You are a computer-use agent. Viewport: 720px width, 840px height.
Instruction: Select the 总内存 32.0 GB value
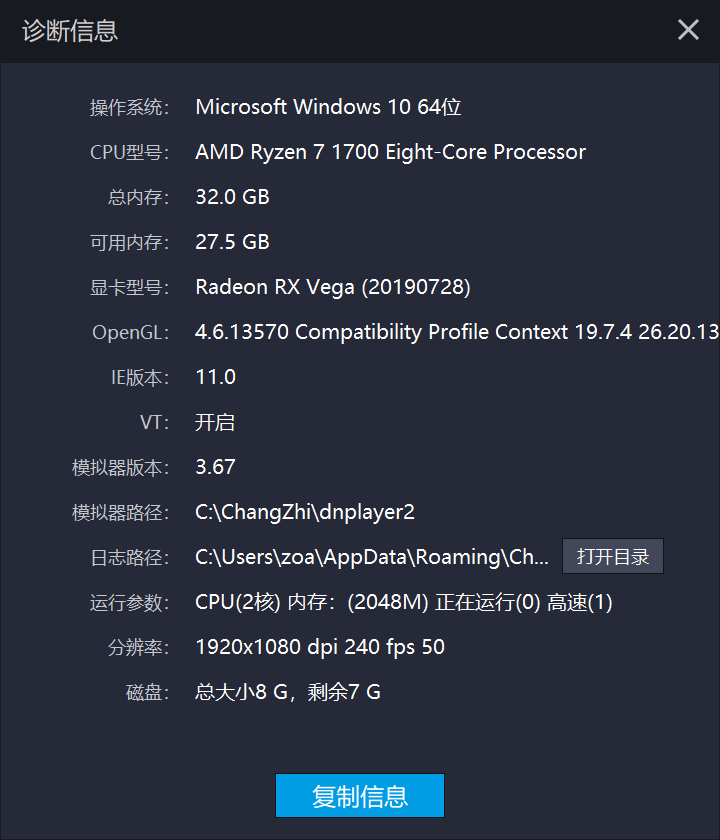tap(232, 197)
